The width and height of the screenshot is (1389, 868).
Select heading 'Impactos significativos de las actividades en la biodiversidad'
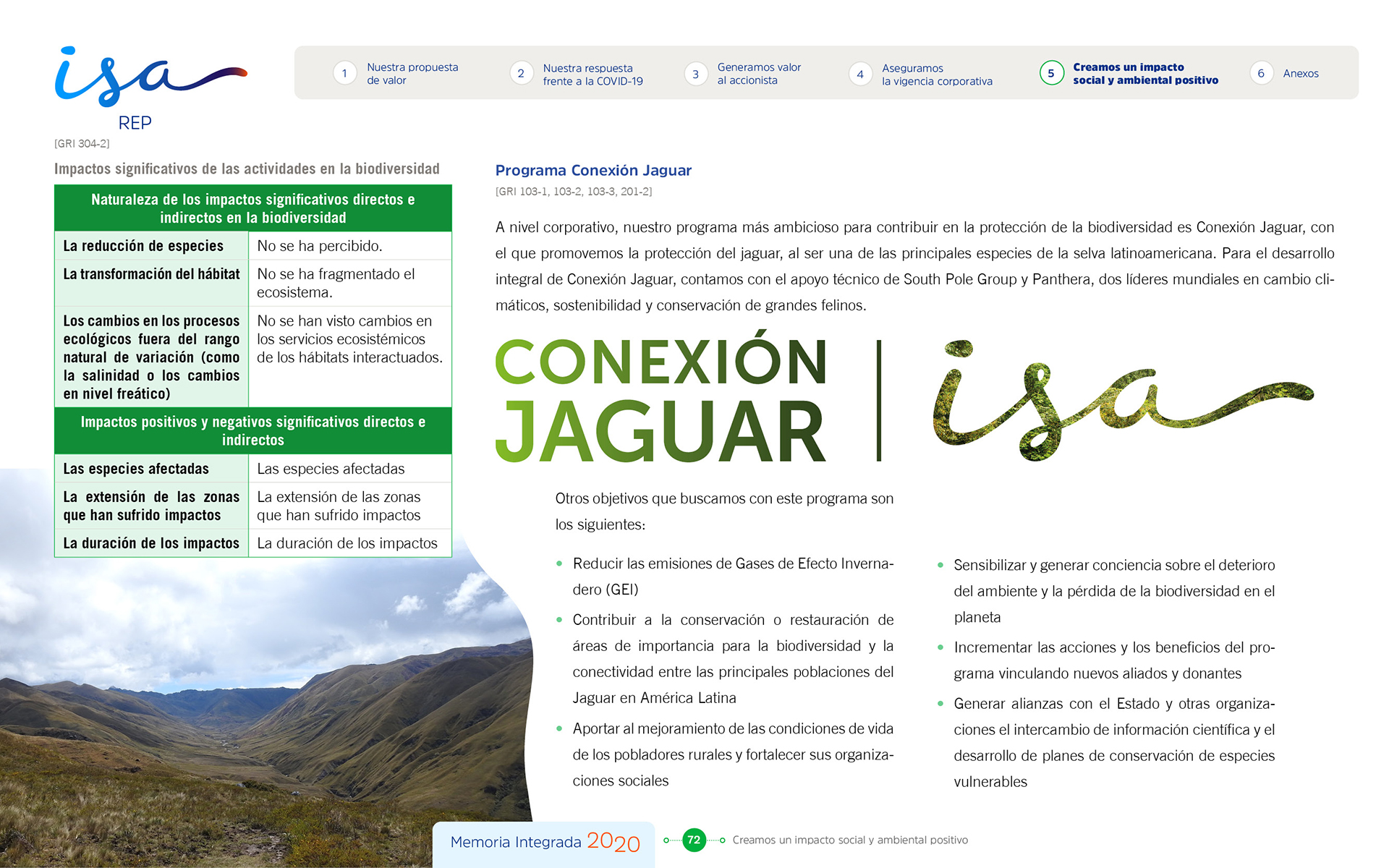click(247, 169)
